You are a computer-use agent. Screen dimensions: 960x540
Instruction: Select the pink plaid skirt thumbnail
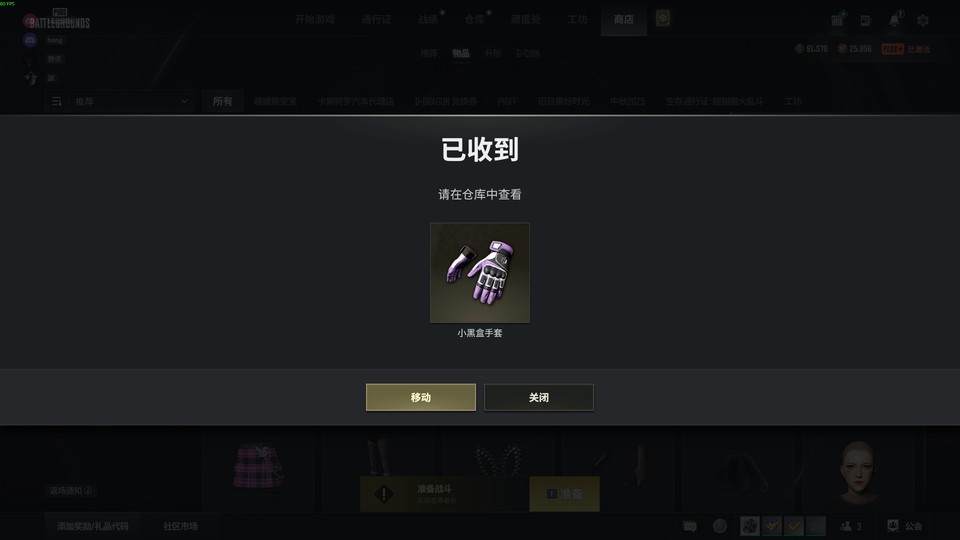pos(258,467)
